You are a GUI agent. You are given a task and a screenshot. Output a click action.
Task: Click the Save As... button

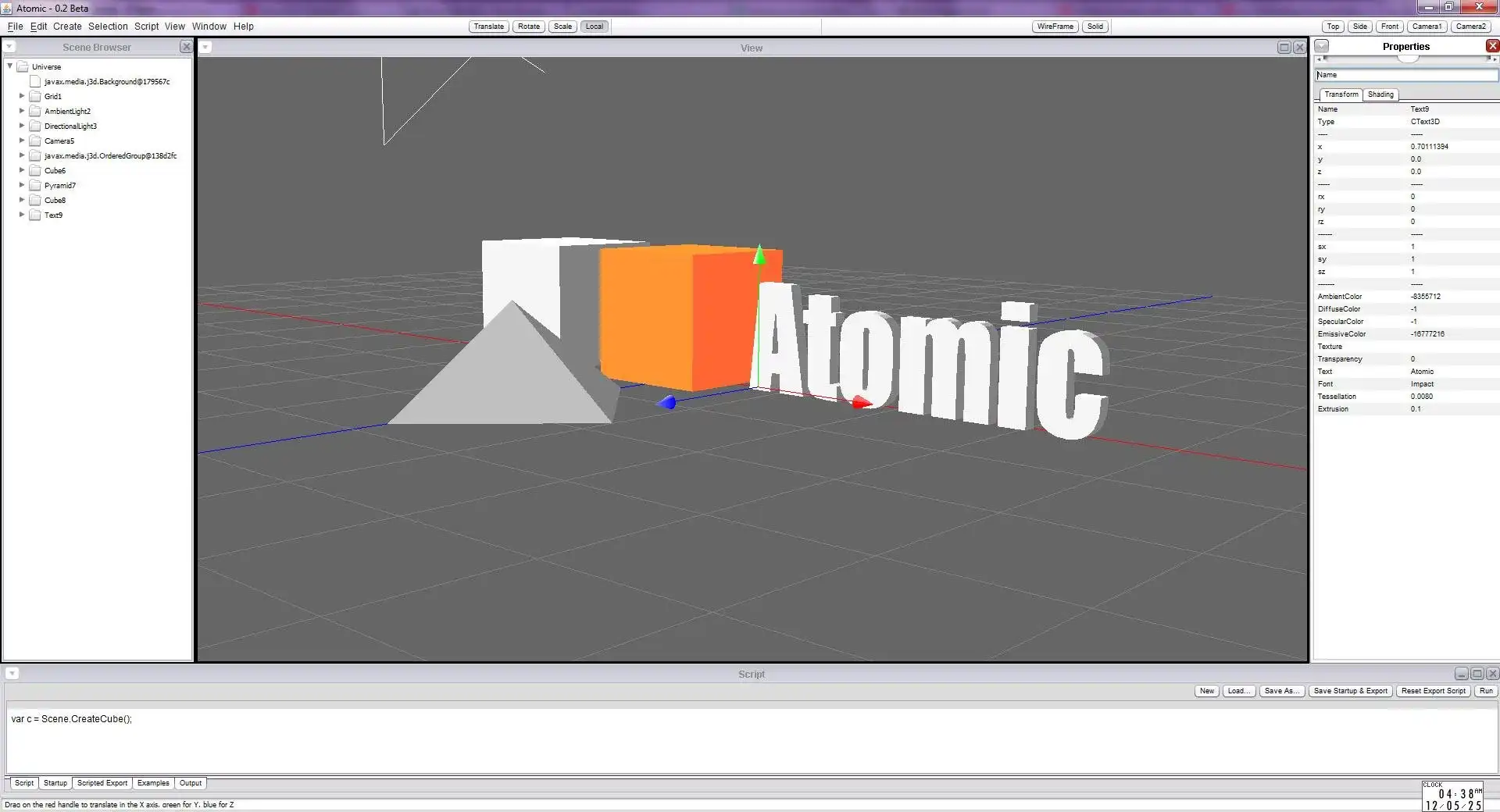[1282, 691]
